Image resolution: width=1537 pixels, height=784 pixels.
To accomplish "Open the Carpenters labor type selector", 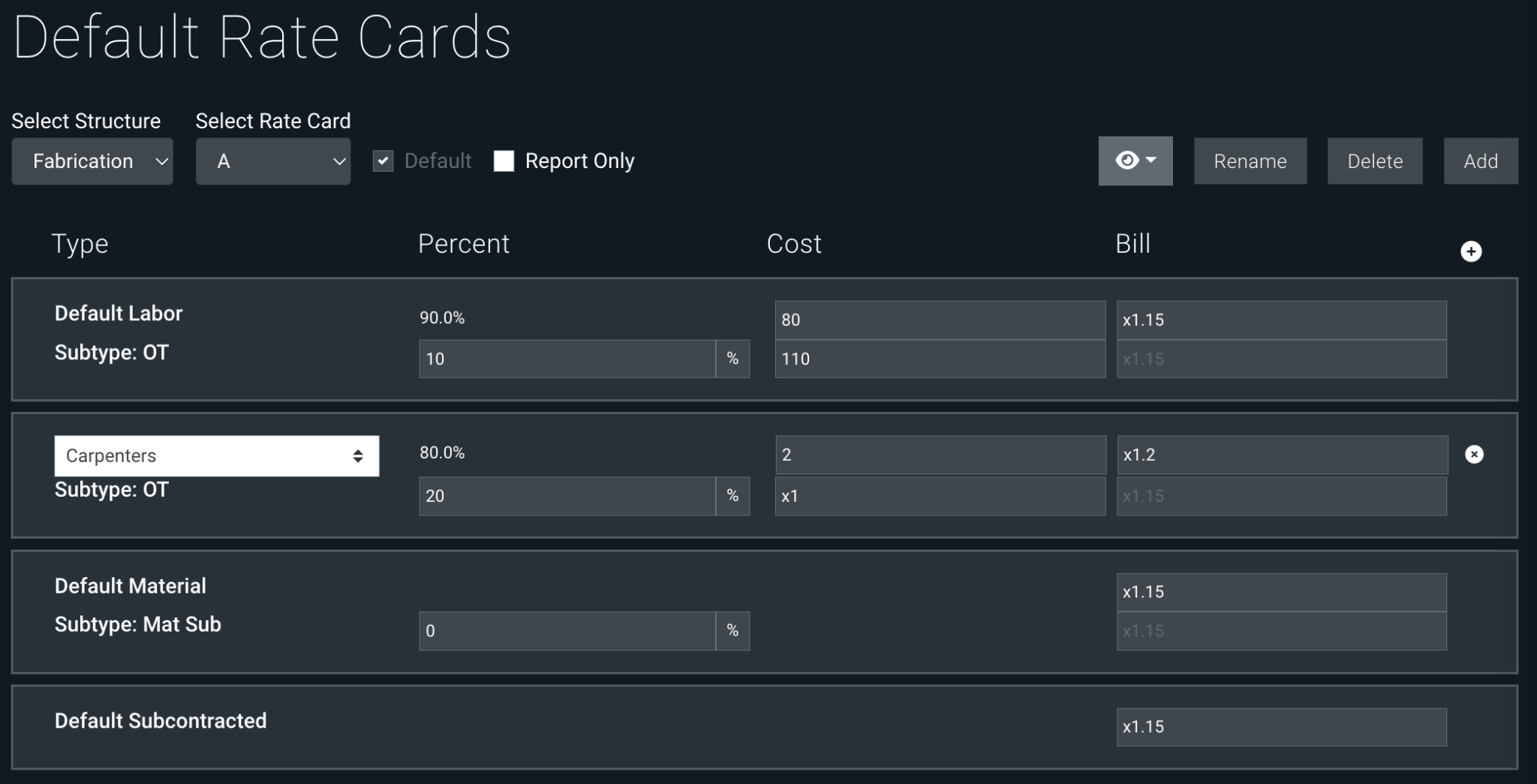I will pos(215,455).
